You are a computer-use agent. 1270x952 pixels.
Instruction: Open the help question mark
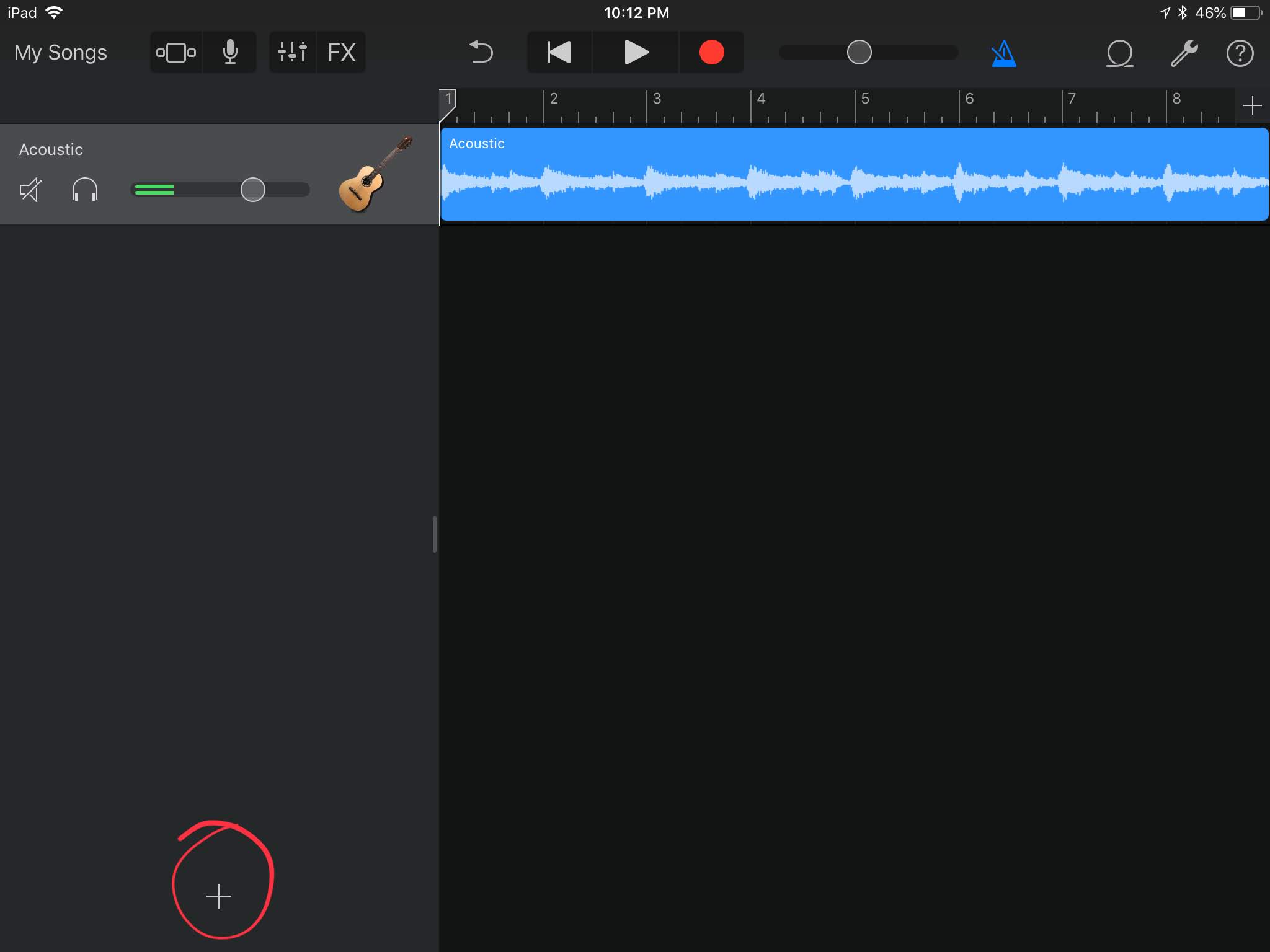tap(1240, 53)
